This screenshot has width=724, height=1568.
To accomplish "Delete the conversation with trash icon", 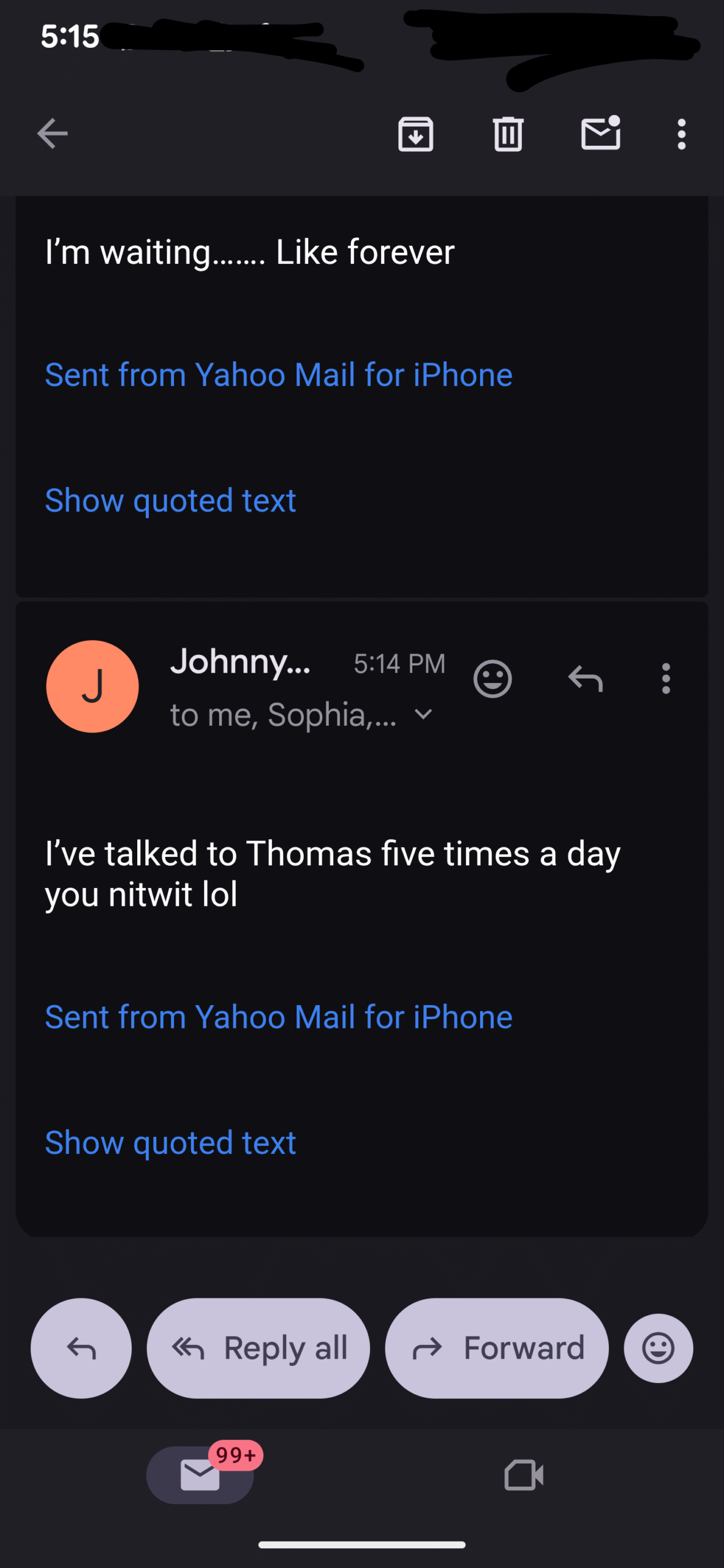I will (x=508, y=134).
